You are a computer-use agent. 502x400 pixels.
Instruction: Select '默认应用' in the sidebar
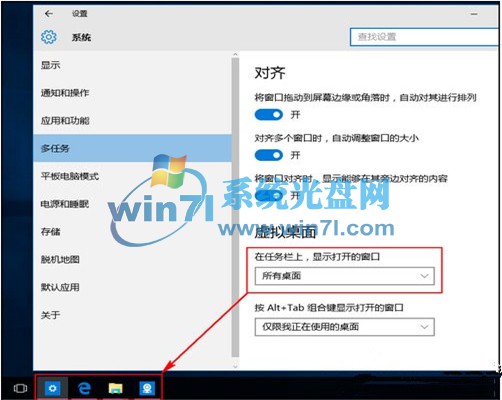click(x=132, y=287)
